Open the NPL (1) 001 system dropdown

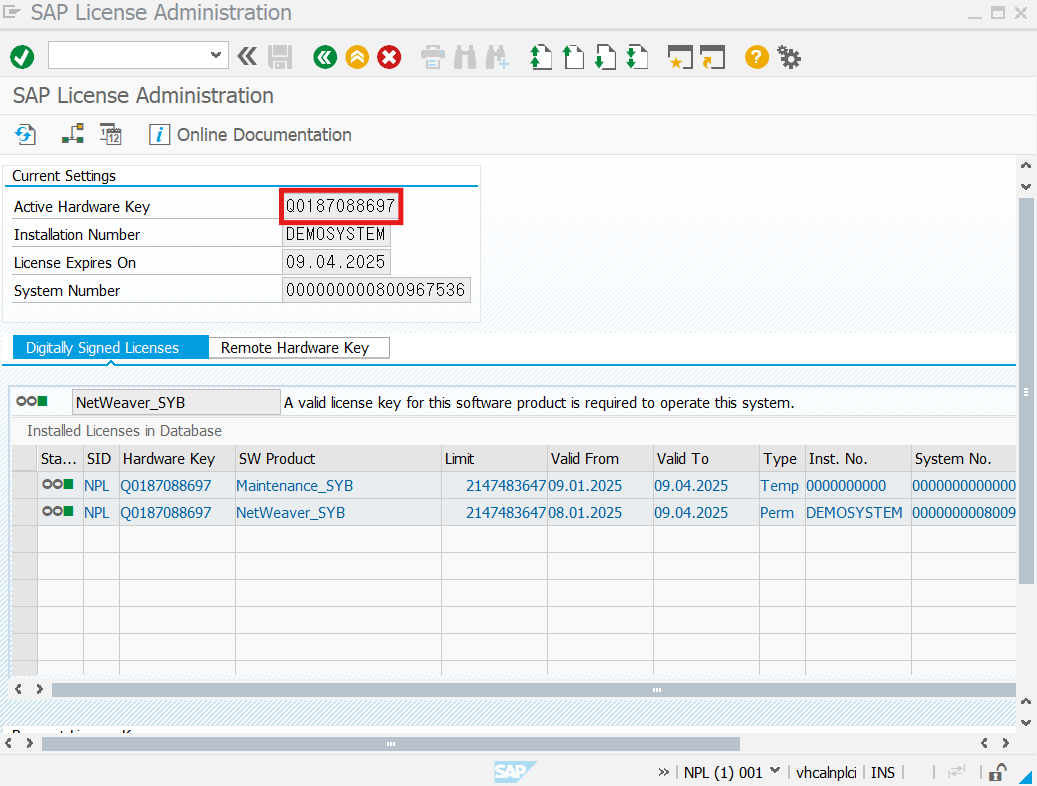[731, 772]
